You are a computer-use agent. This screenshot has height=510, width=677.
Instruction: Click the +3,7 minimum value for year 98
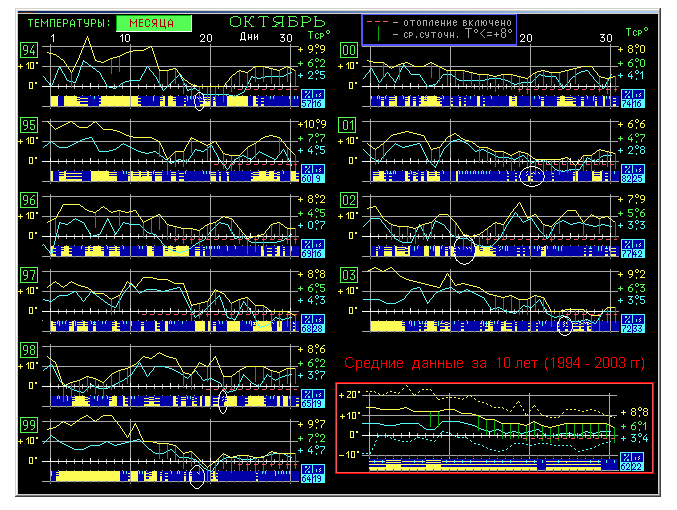pyautogui.click(x=312, y=375)
